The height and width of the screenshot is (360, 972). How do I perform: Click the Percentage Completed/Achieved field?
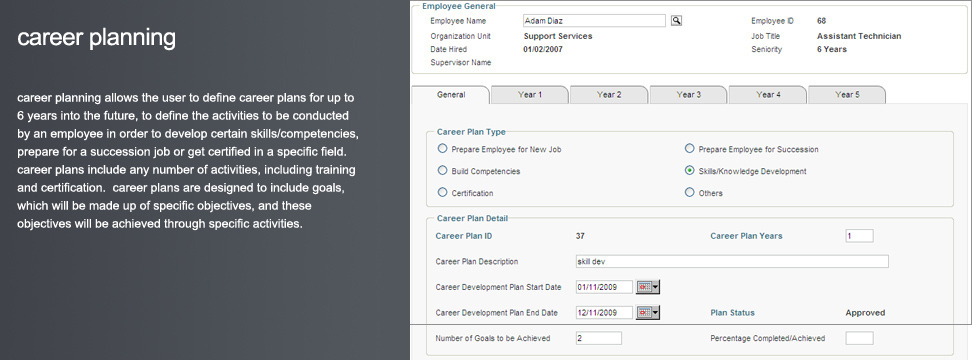coord(859,338)
